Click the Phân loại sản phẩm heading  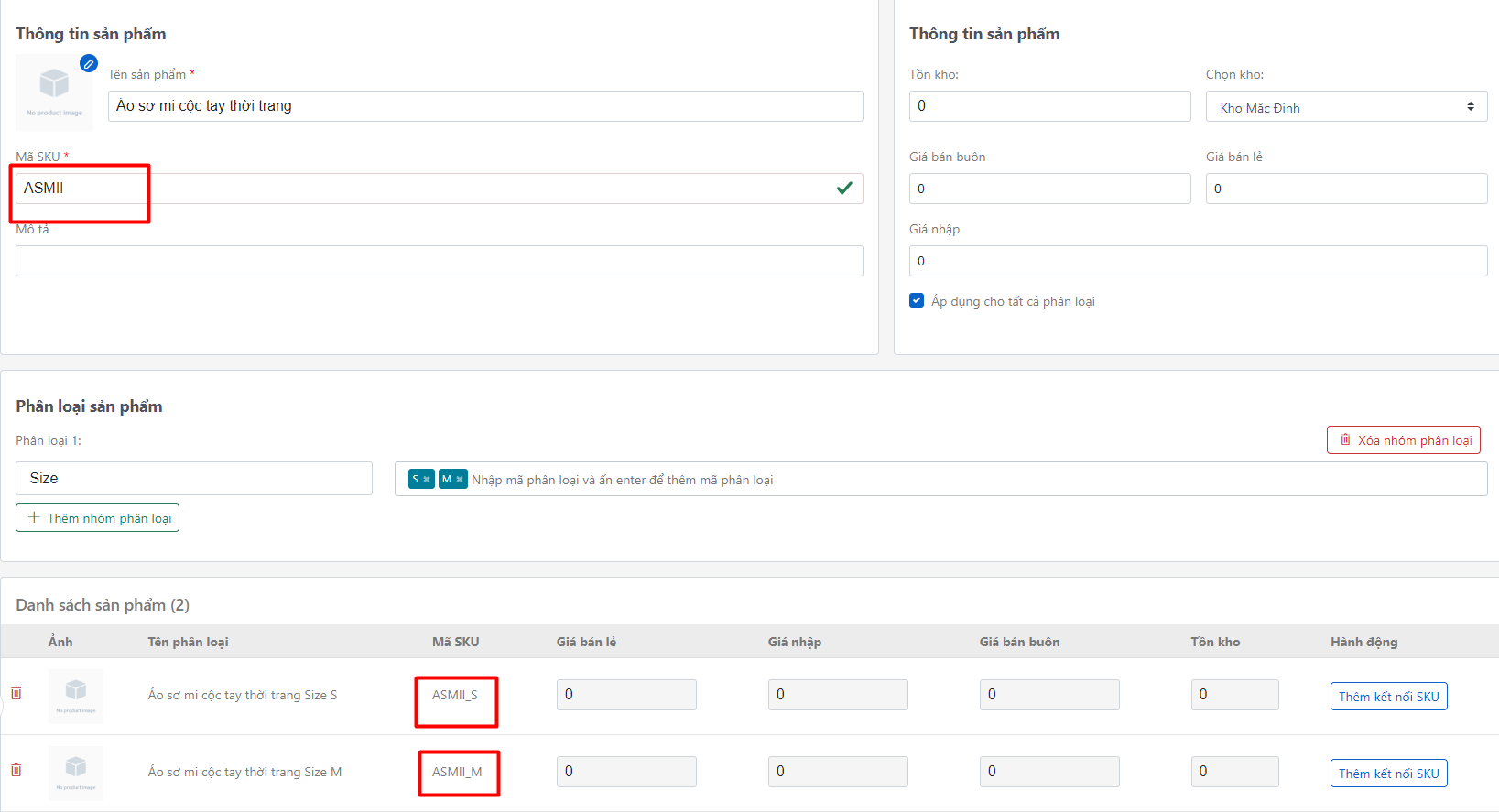click(x=89, y=406)
